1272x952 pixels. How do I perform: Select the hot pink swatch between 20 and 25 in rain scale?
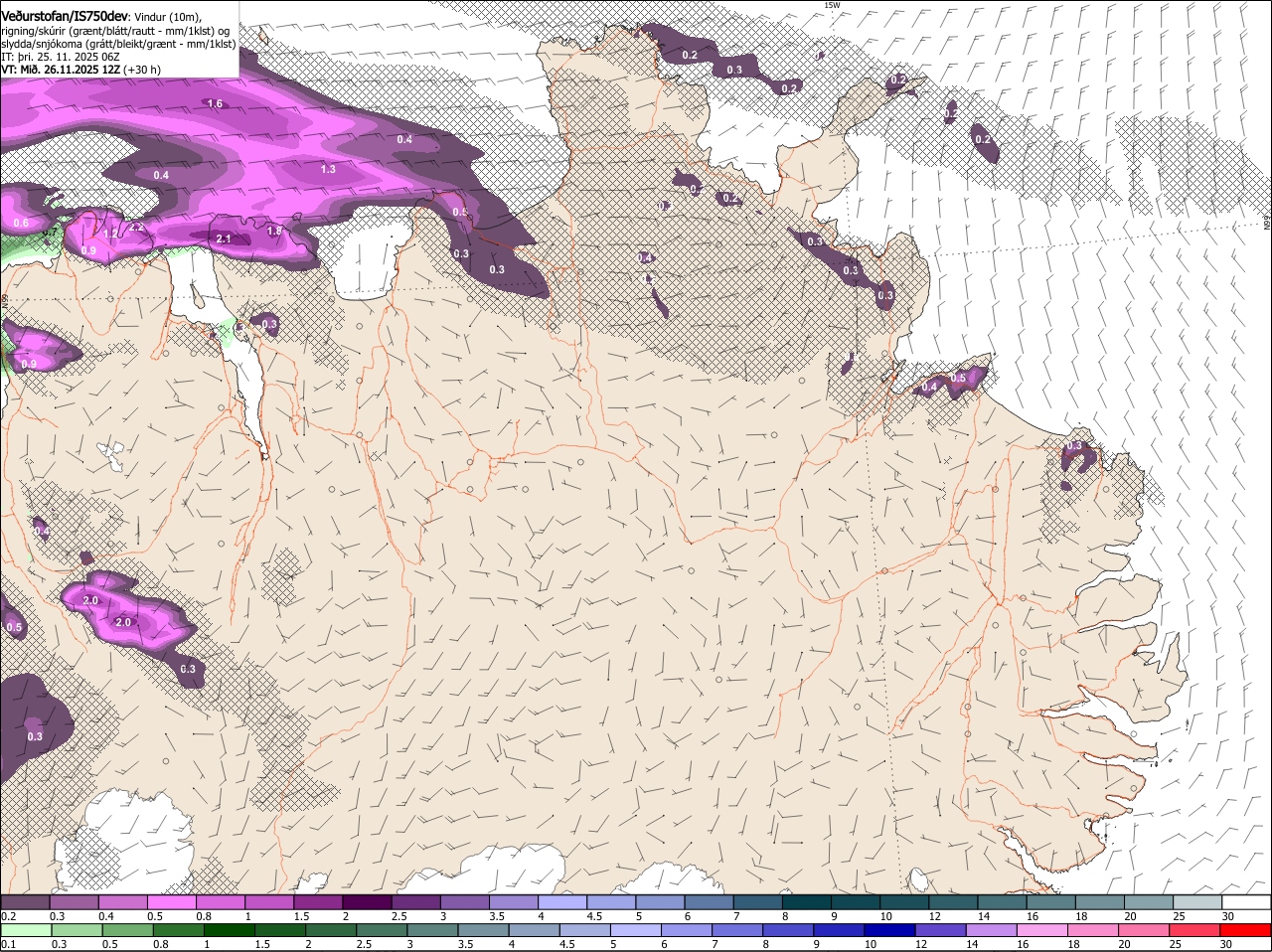(1145, 930)
